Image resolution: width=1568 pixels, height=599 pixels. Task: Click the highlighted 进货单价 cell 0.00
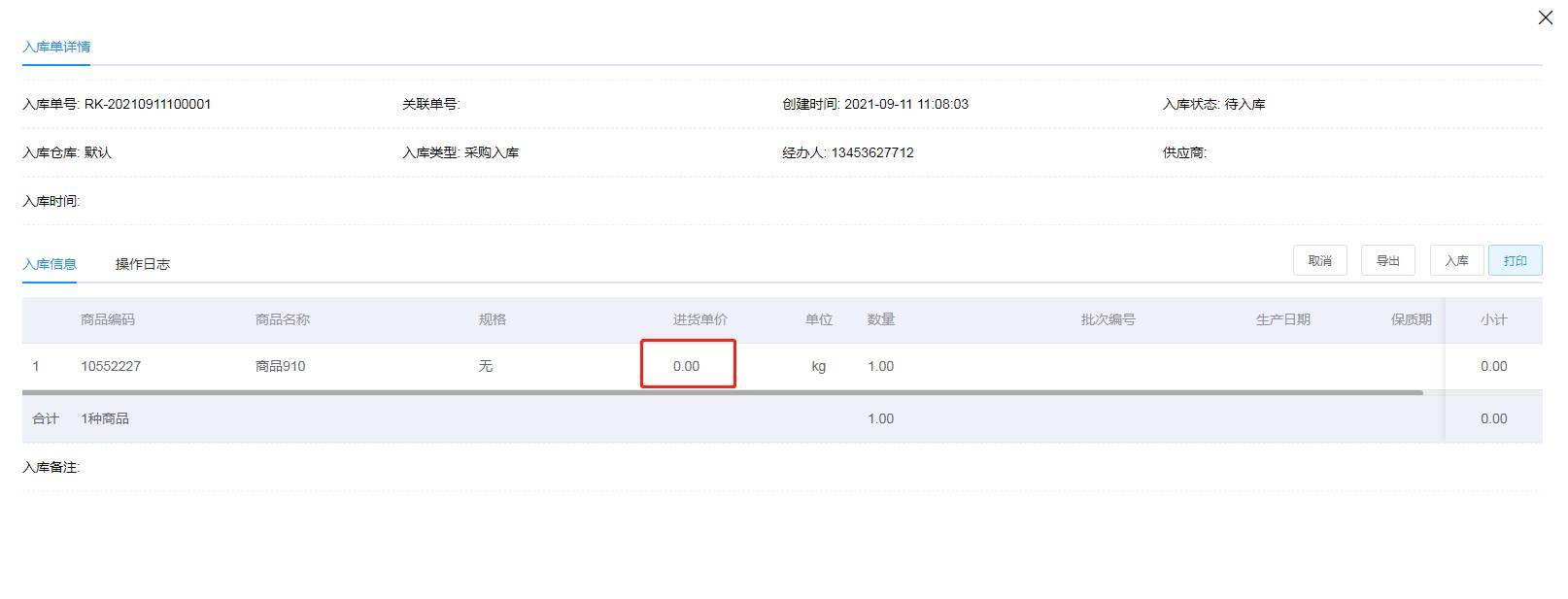(687, 366)
